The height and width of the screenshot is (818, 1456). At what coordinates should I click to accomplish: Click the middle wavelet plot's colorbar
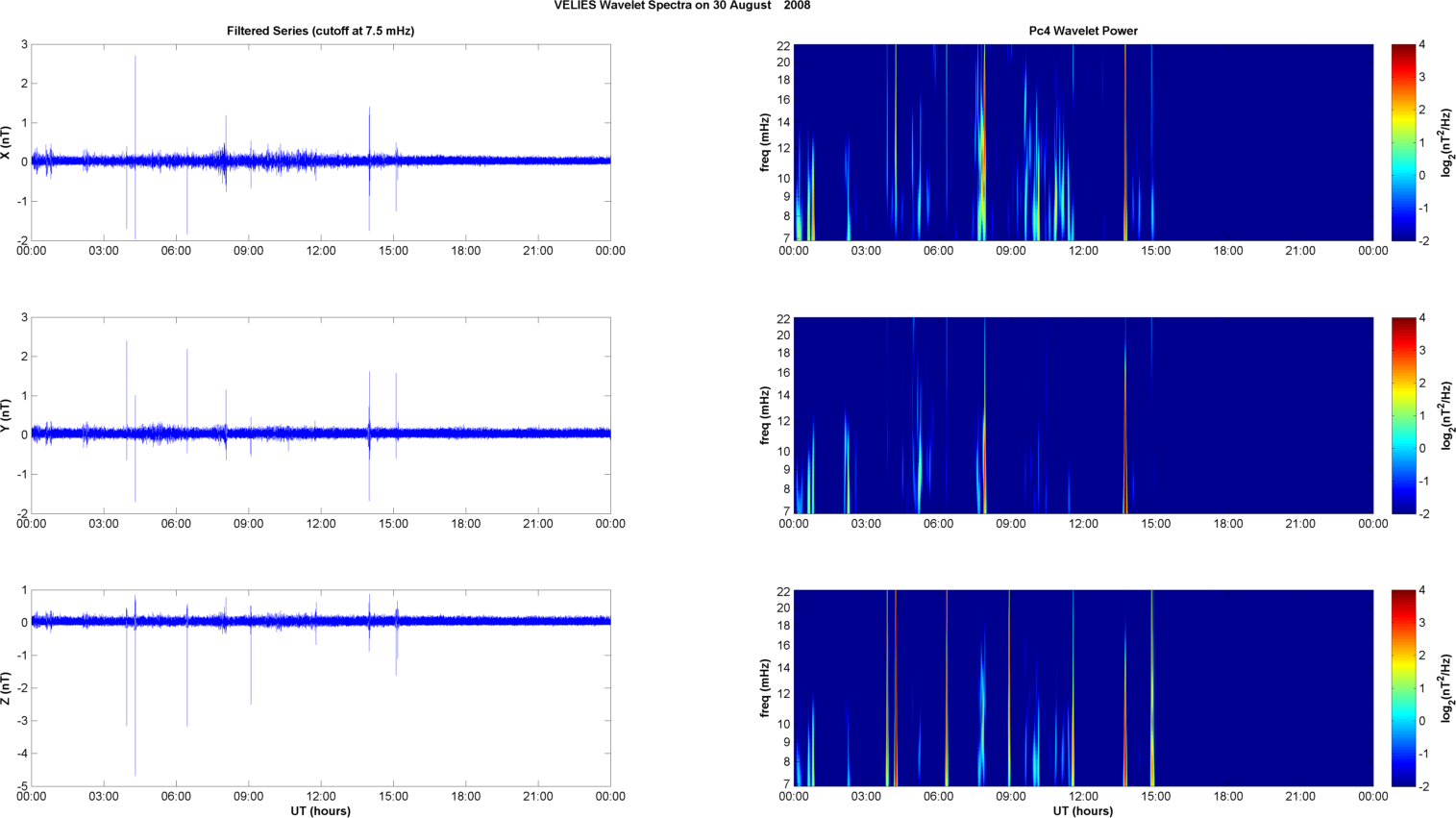coord(1402,415)
